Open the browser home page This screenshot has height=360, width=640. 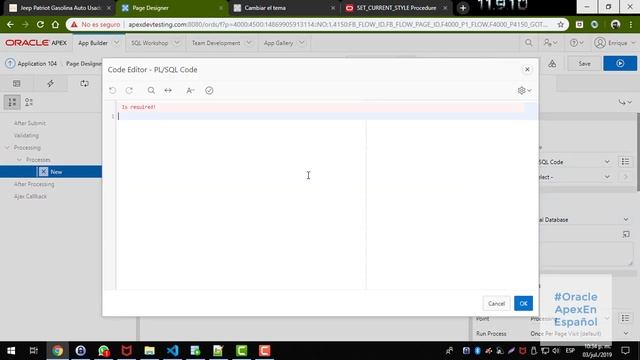click(x=55, y=24)
